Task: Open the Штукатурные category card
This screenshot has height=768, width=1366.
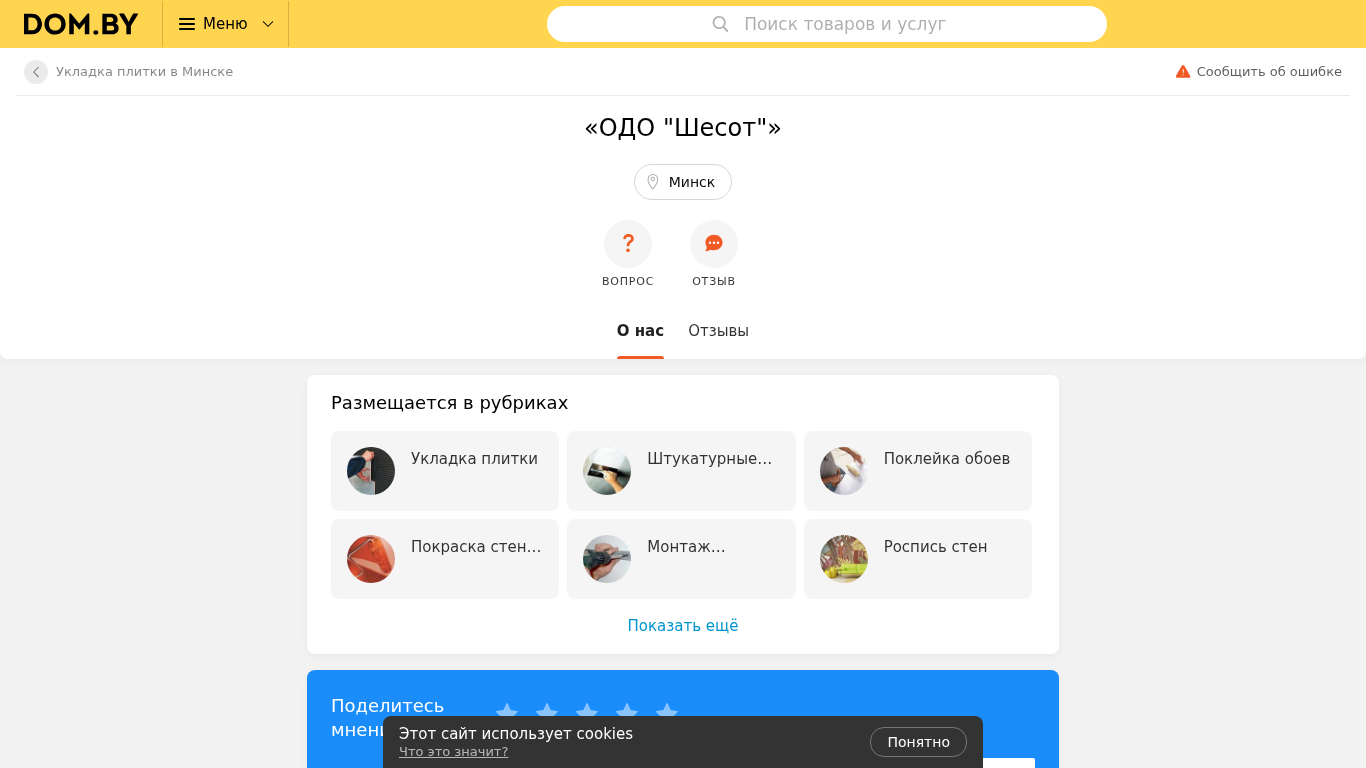Action: click(x=681, y=471)
